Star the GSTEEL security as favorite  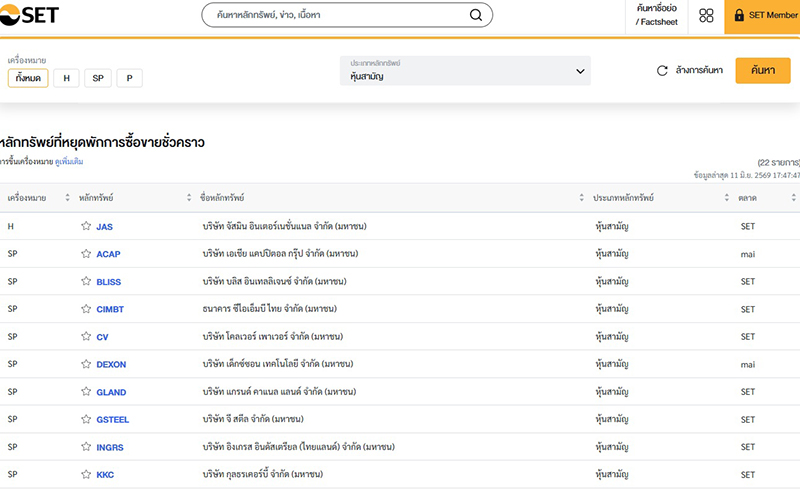86,419
